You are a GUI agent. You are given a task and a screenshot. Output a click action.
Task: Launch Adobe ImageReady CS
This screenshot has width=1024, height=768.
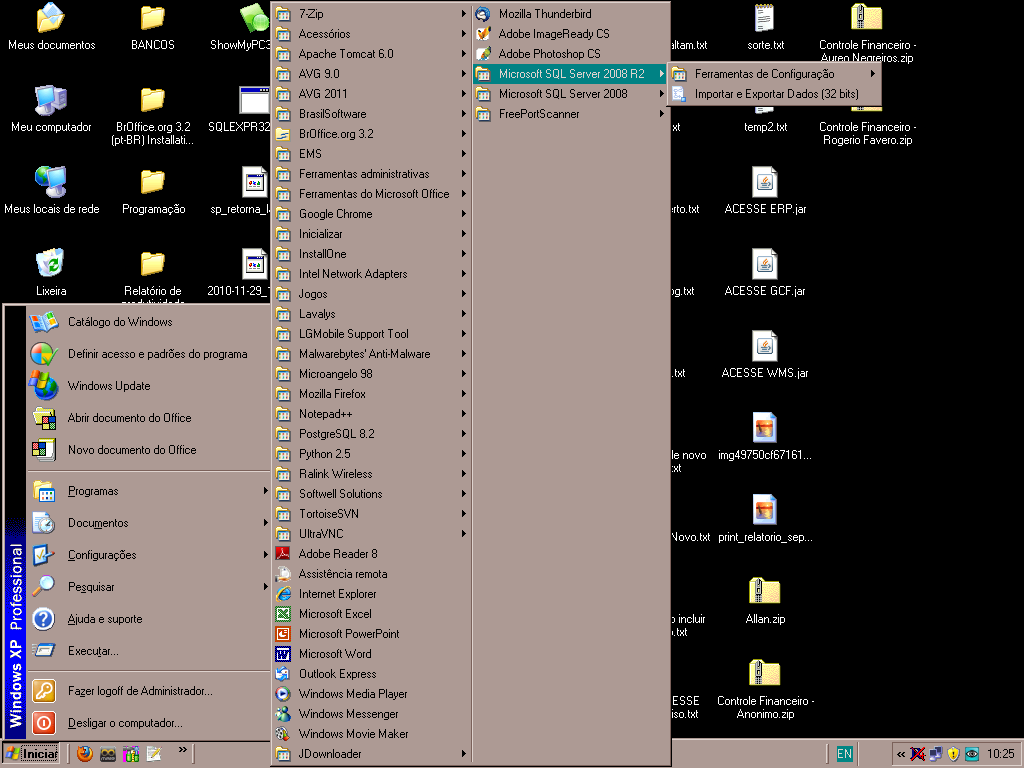click(571, 34)
